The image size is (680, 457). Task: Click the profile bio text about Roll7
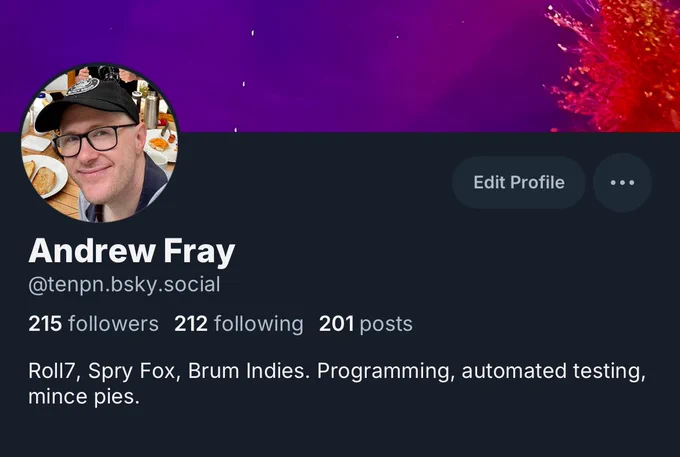(337, 384)
